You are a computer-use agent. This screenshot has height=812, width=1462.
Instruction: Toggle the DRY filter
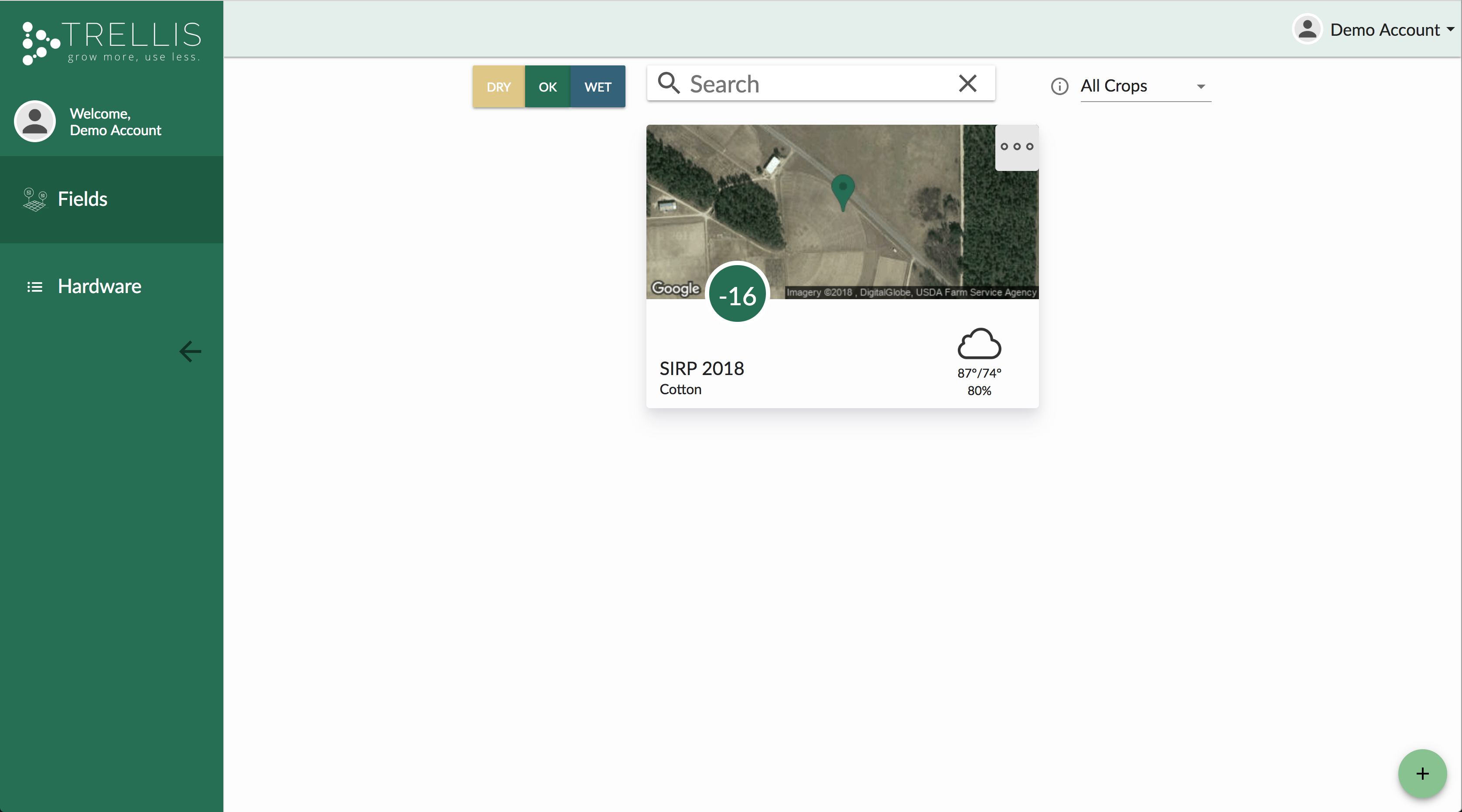pyautogui.click(x=498, y=87)
